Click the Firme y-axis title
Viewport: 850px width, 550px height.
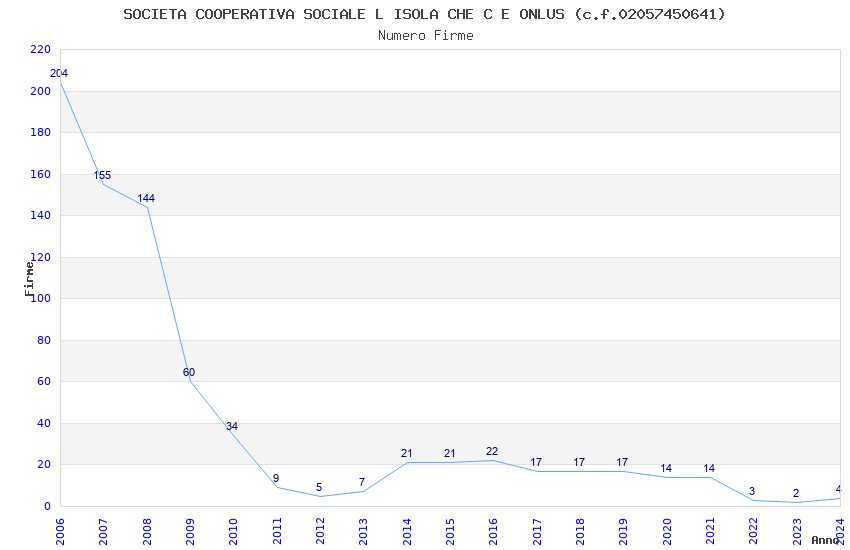(29, 279)
